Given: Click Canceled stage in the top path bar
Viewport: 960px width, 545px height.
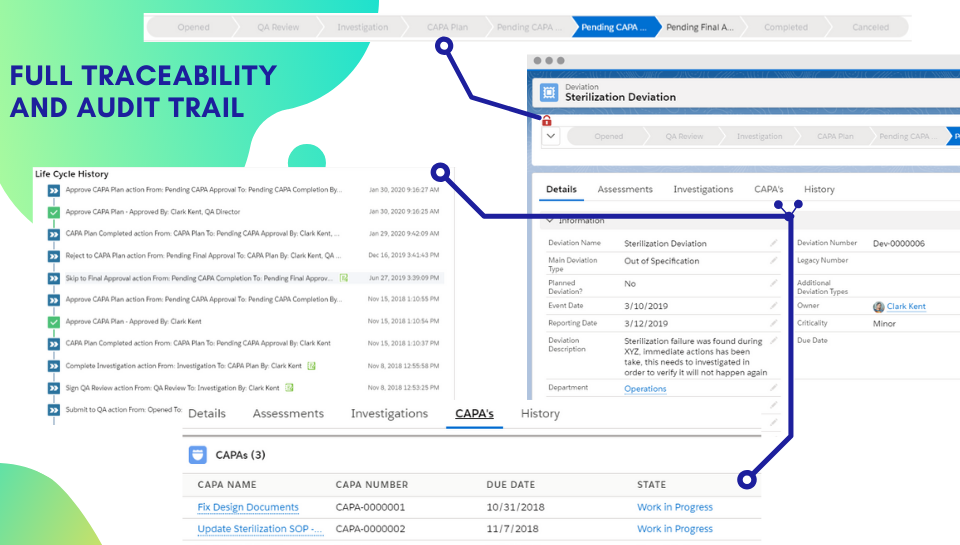Looking at the screenshot, I should coord(870,27).
